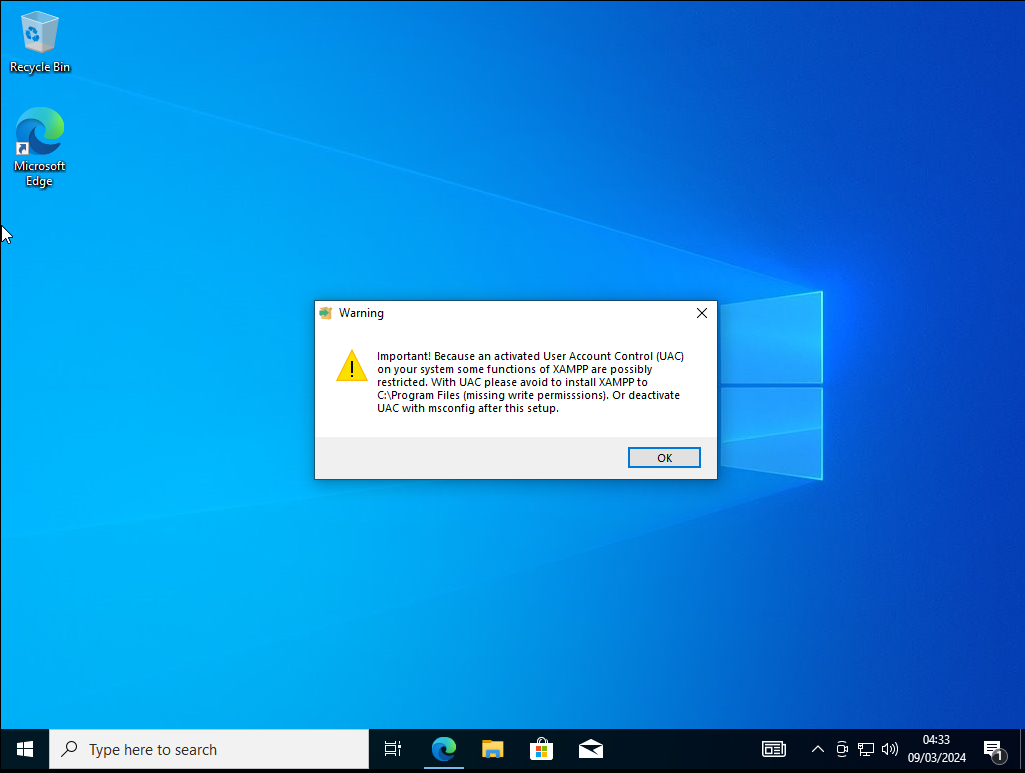Image resolution: width=1025 pixels, height=773 pixels.
Task: Open File Explorer from the taskbar
Action: [x=492, y=749]
